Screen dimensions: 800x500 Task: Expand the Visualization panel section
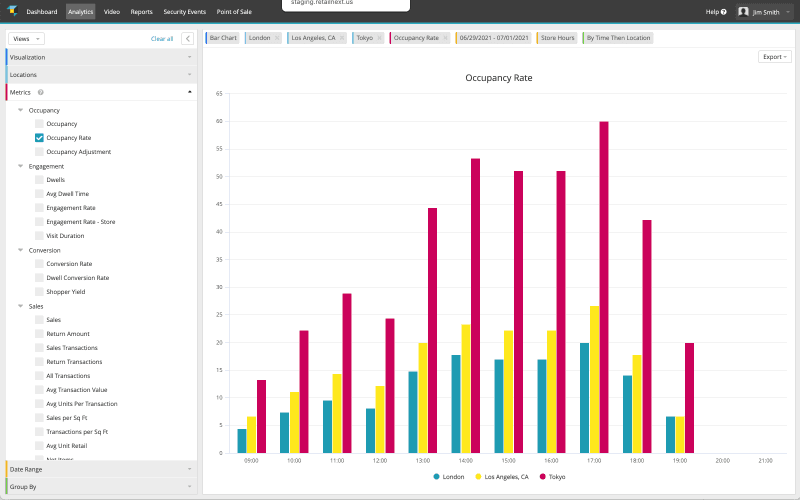[100, 57]
